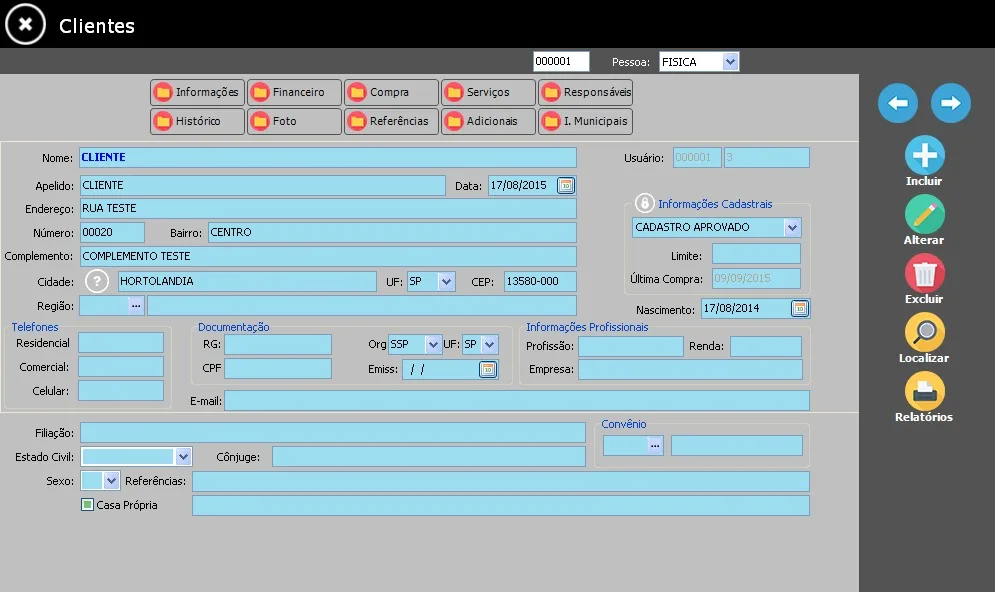
Task: Click the Região ellipsis lookup button
Action: 136,305
